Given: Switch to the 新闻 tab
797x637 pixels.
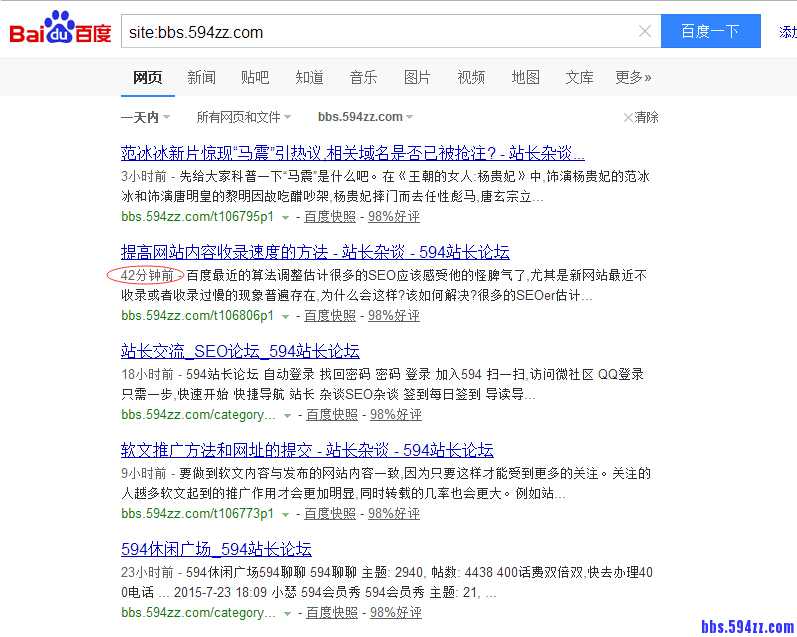Looking at the screenshot, I should coord(201,77).
